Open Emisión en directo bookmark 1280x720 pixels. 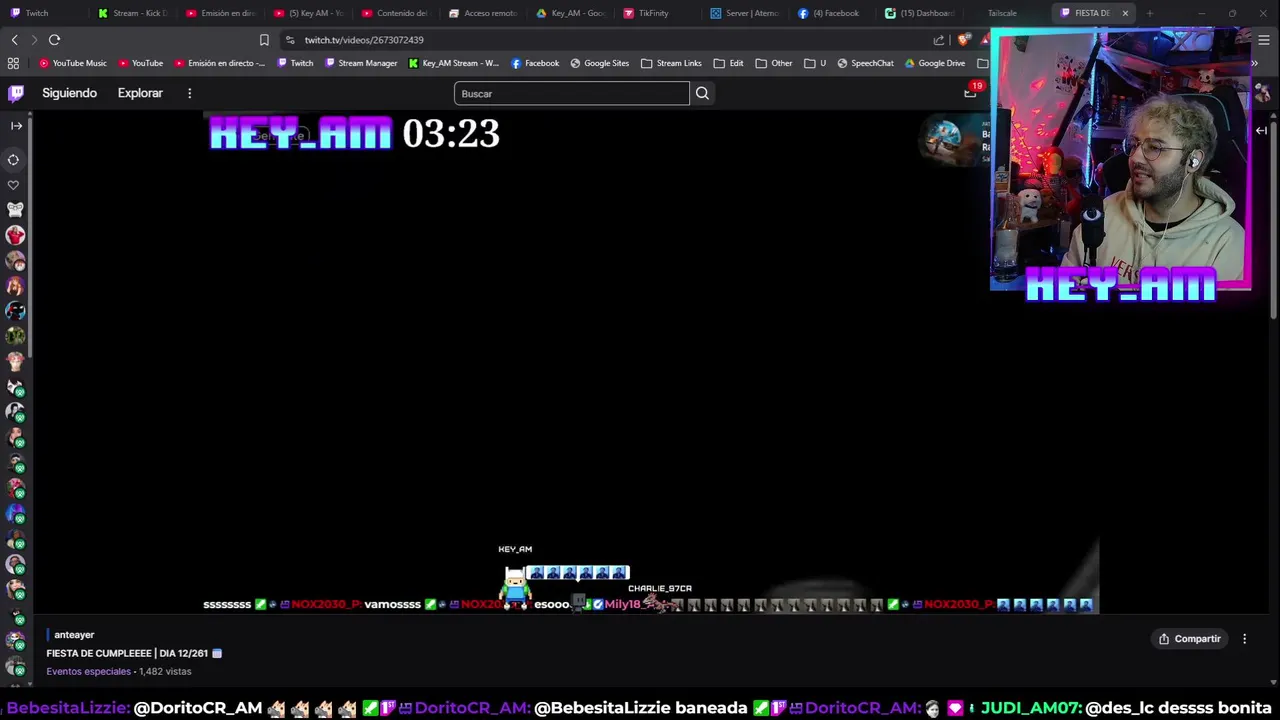tap(219, 63)
